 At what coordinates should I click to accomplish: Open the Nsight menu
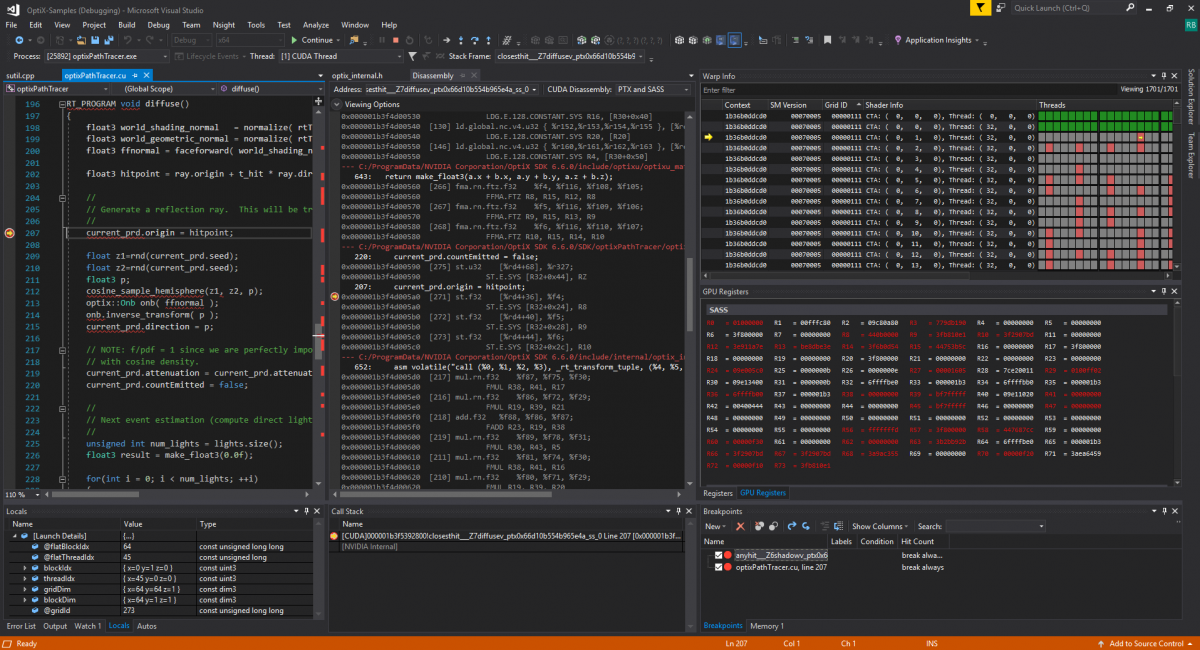(222, 25)
